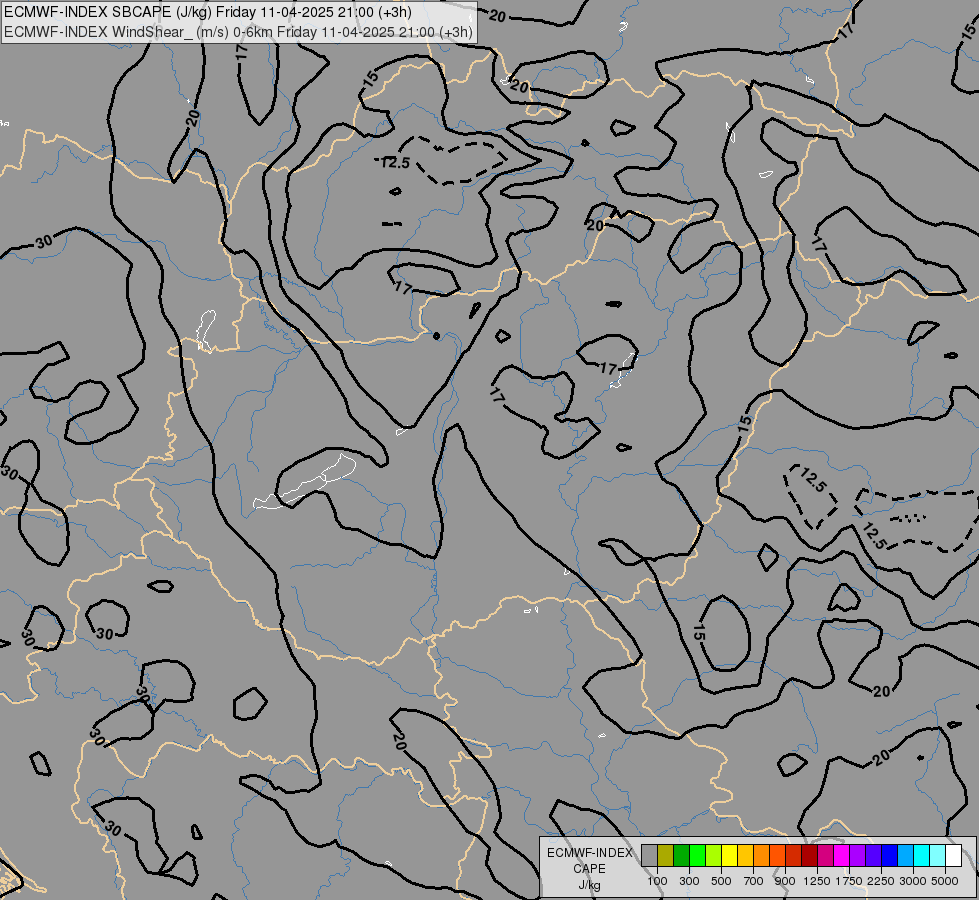Click the J/kg unit in legend box
Screen dimensions: 979x900
click(x=589, y=886)
